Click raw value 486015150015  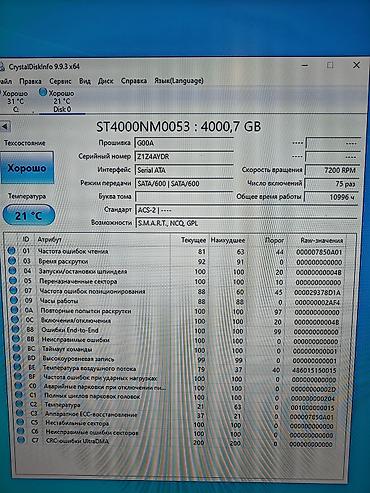pos(314,370)
